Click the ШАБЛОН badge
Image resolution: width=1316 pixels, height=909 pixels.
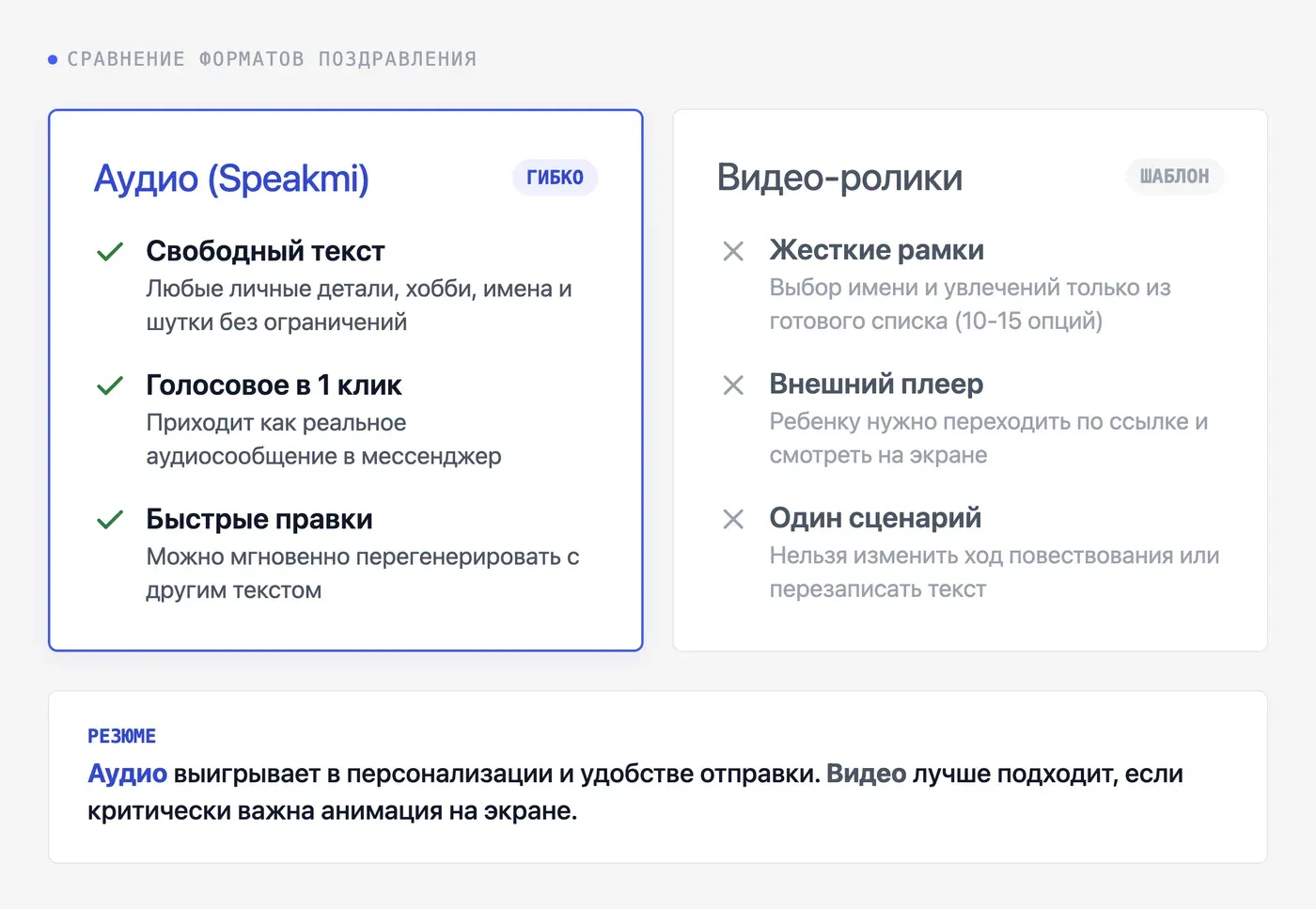coord(1175,177)
